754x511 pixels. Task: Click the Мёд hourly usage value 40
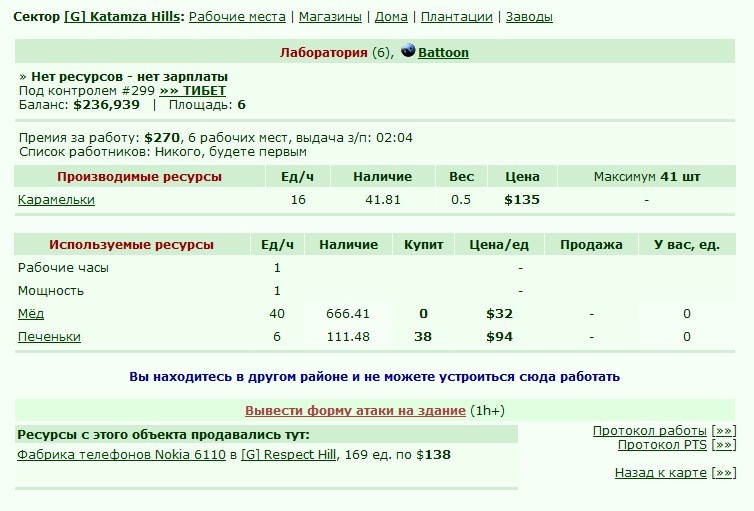tap(277, 313)
